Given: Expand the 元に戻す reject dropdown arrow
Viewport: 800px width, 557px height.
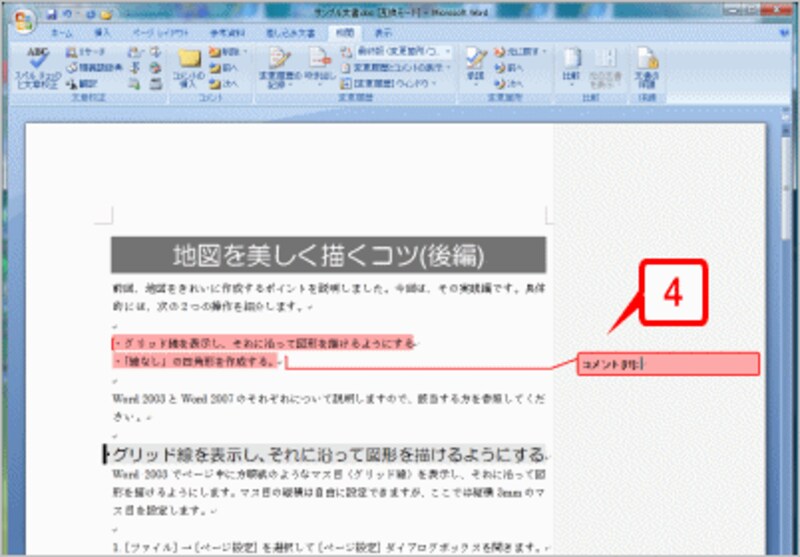Looking at the screenshot, I should (544, 52).
